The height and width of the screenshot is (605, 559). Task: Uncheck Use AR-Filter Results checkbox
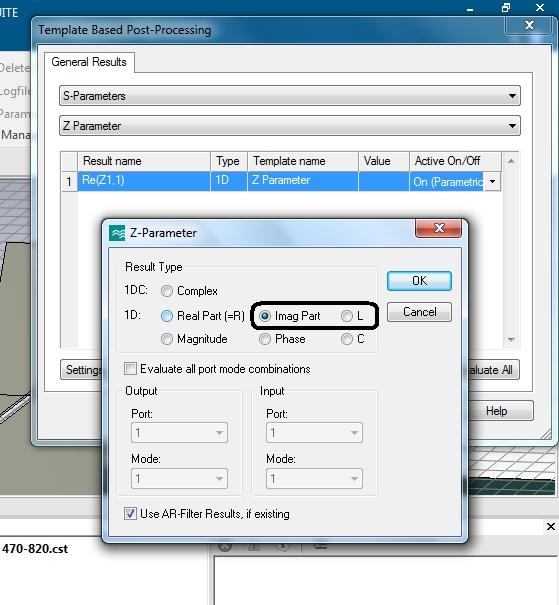pos(130,514)
